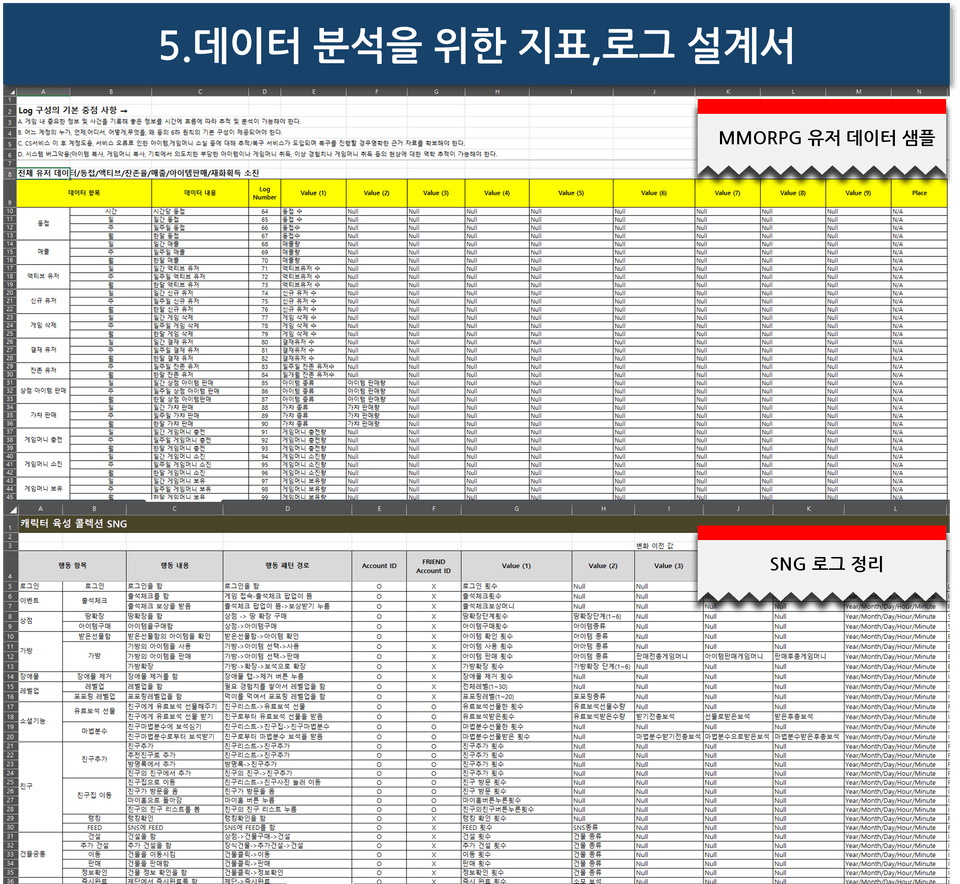The height and width of the screenshot is (884, 960).
Task: Select the '상점 아이템 판매' category cell
Action: coord(43,391)
